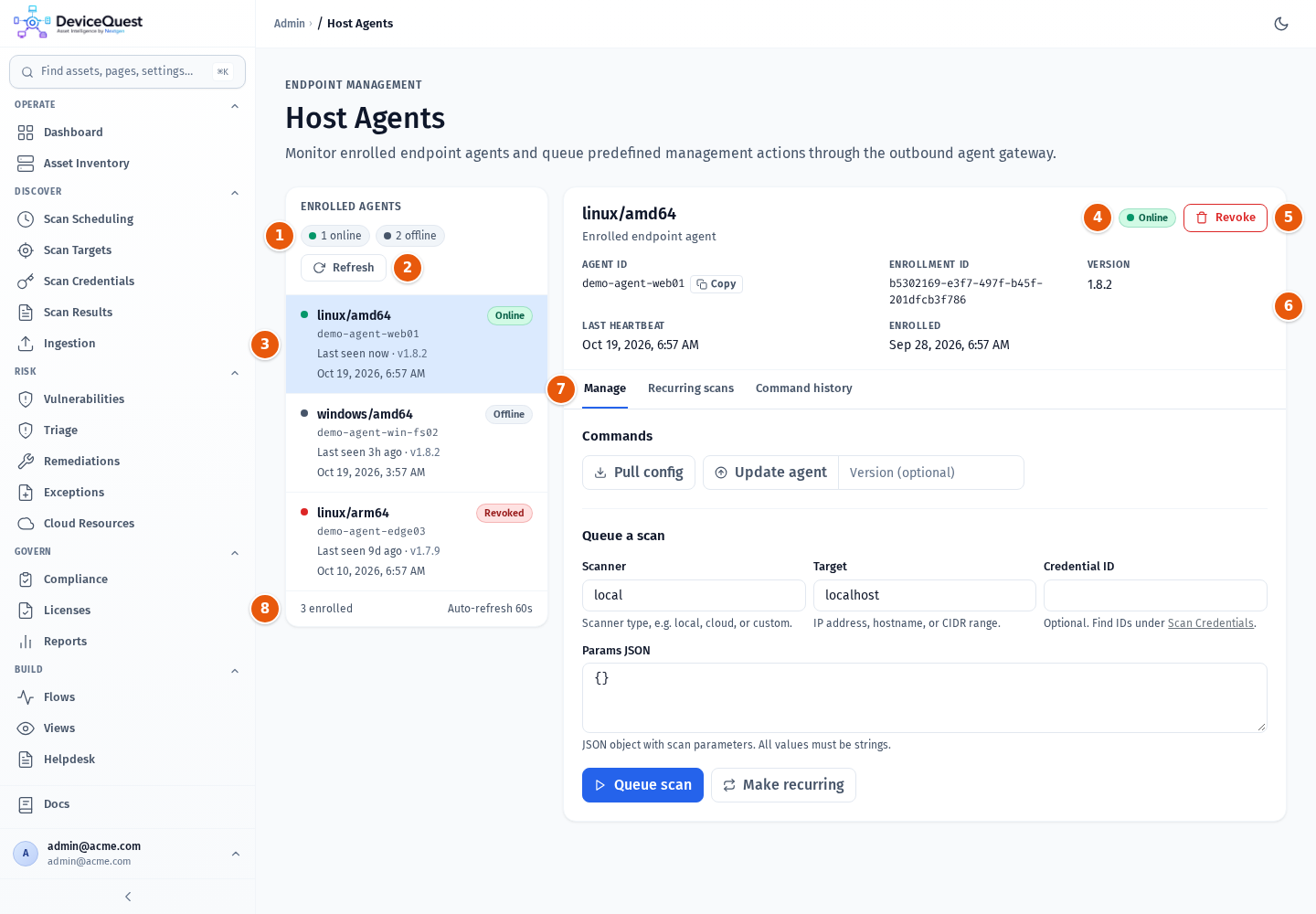The image size is (1316, 914).
Task: Open Licenses page
Action: click(x=127, y=611)
